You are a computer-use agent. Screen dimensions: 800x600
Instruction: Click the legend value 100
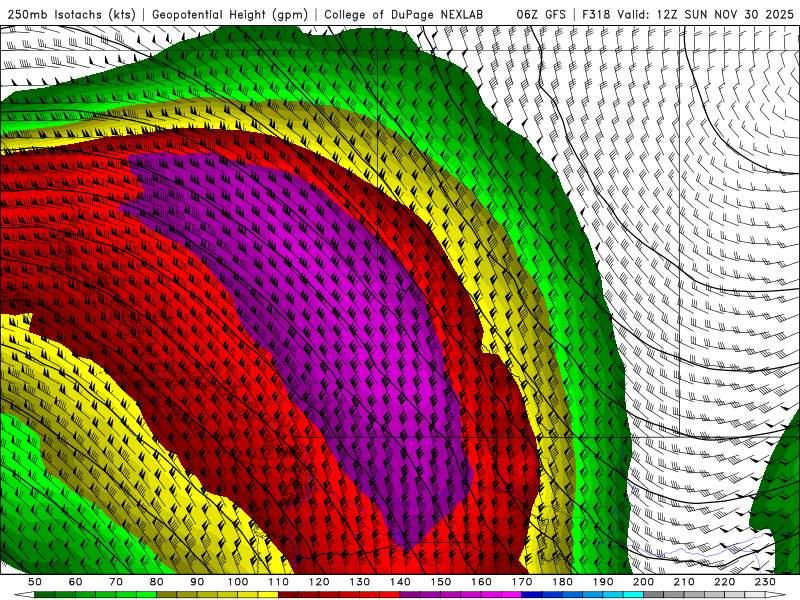(238, 582)
